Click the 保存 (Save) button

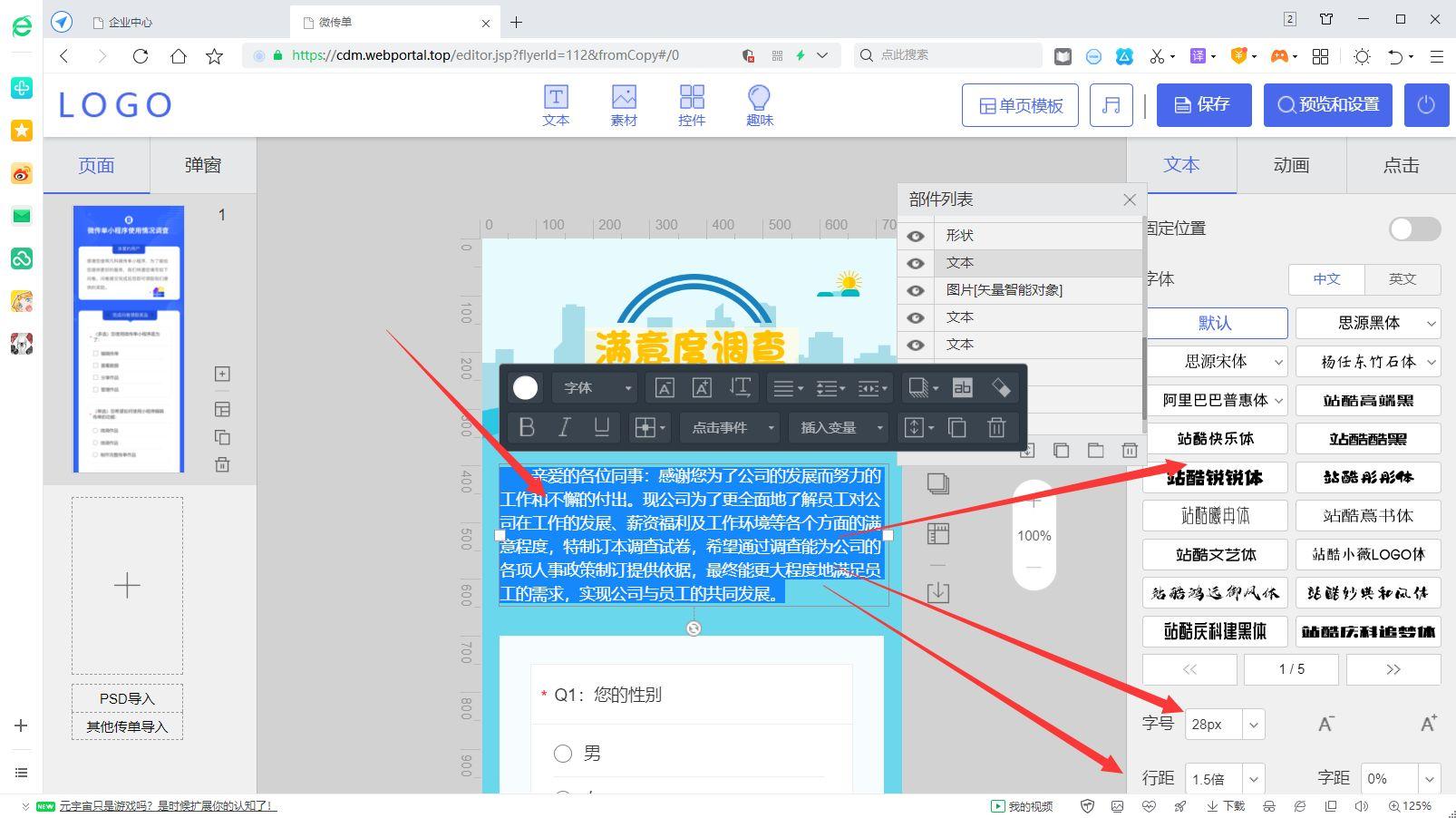[x=1204, y=104]
